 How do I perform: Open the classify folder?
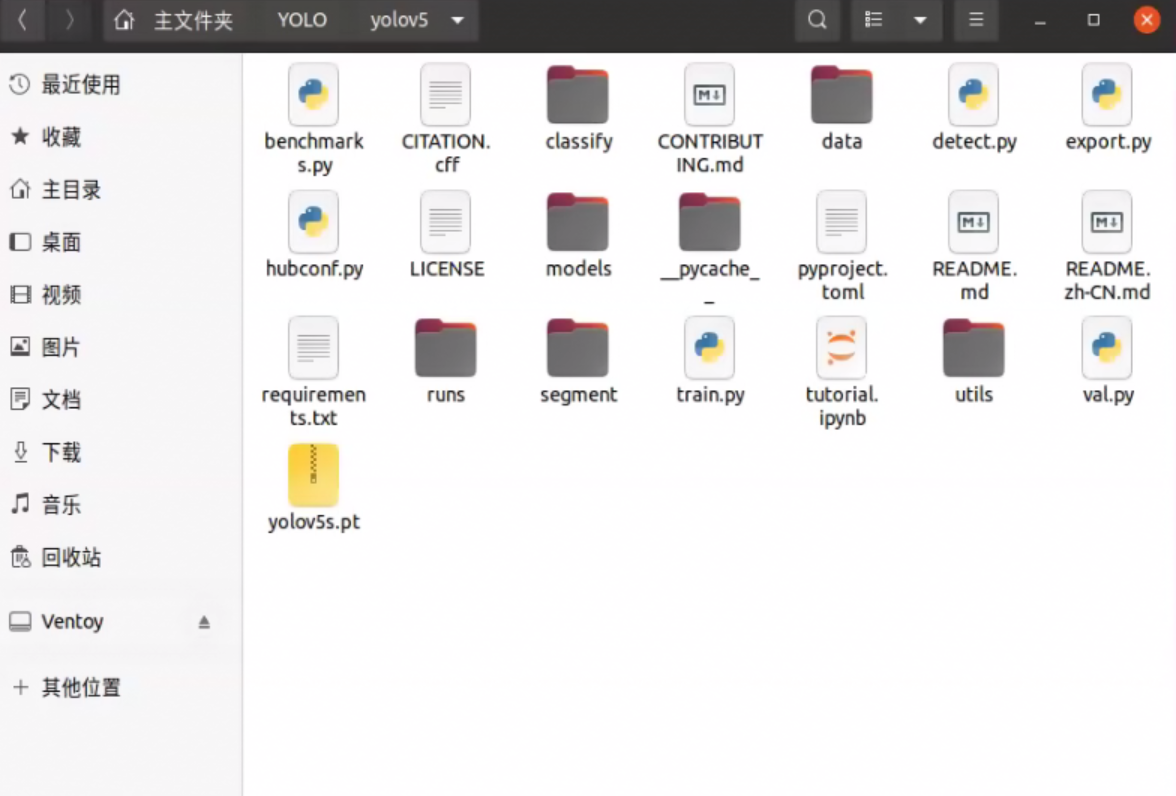point(578,95)
